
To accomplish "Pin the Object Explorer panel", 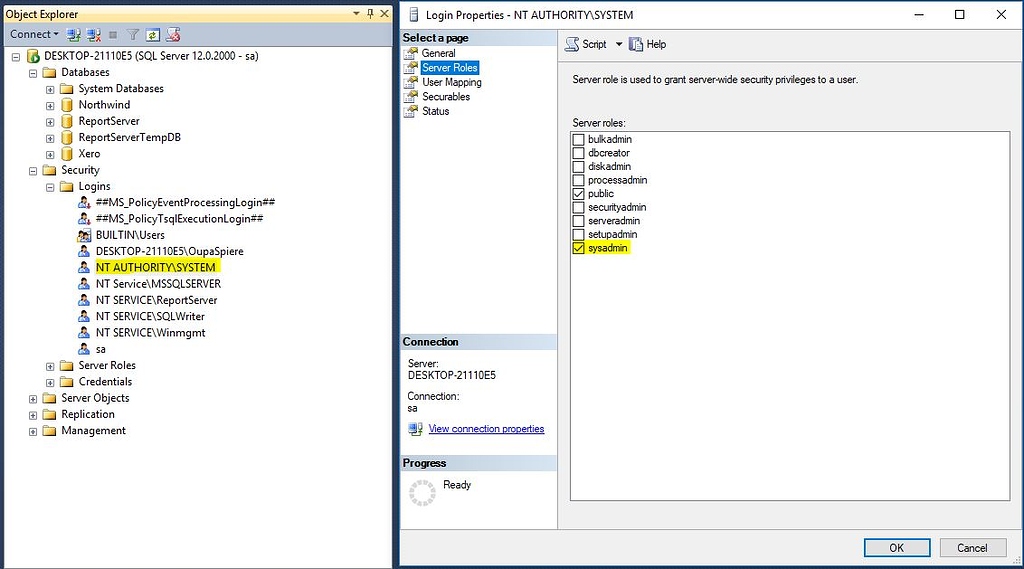I will tap(369, 14).
